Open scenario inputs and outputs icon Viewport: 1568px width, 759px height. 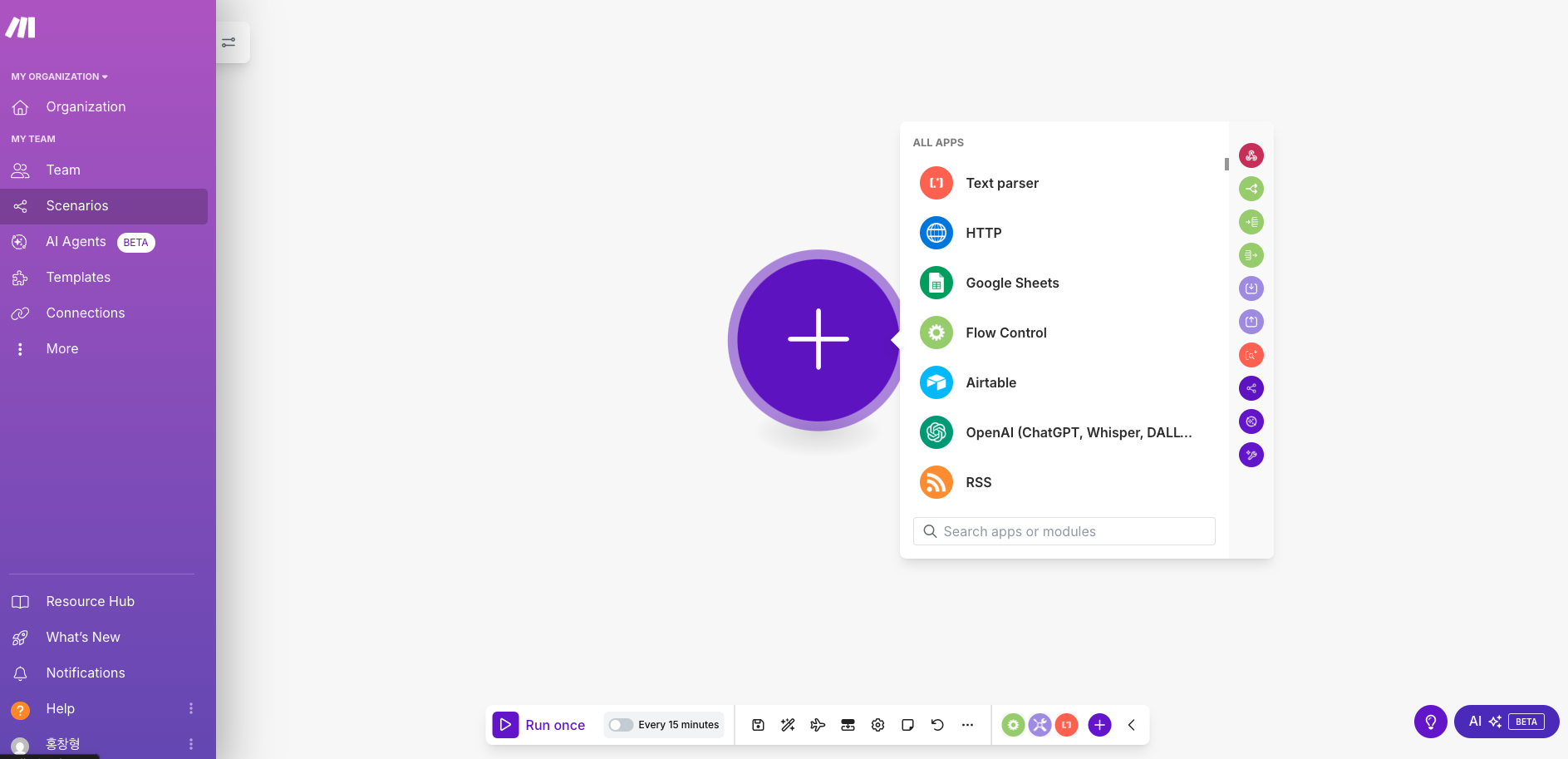848,725
